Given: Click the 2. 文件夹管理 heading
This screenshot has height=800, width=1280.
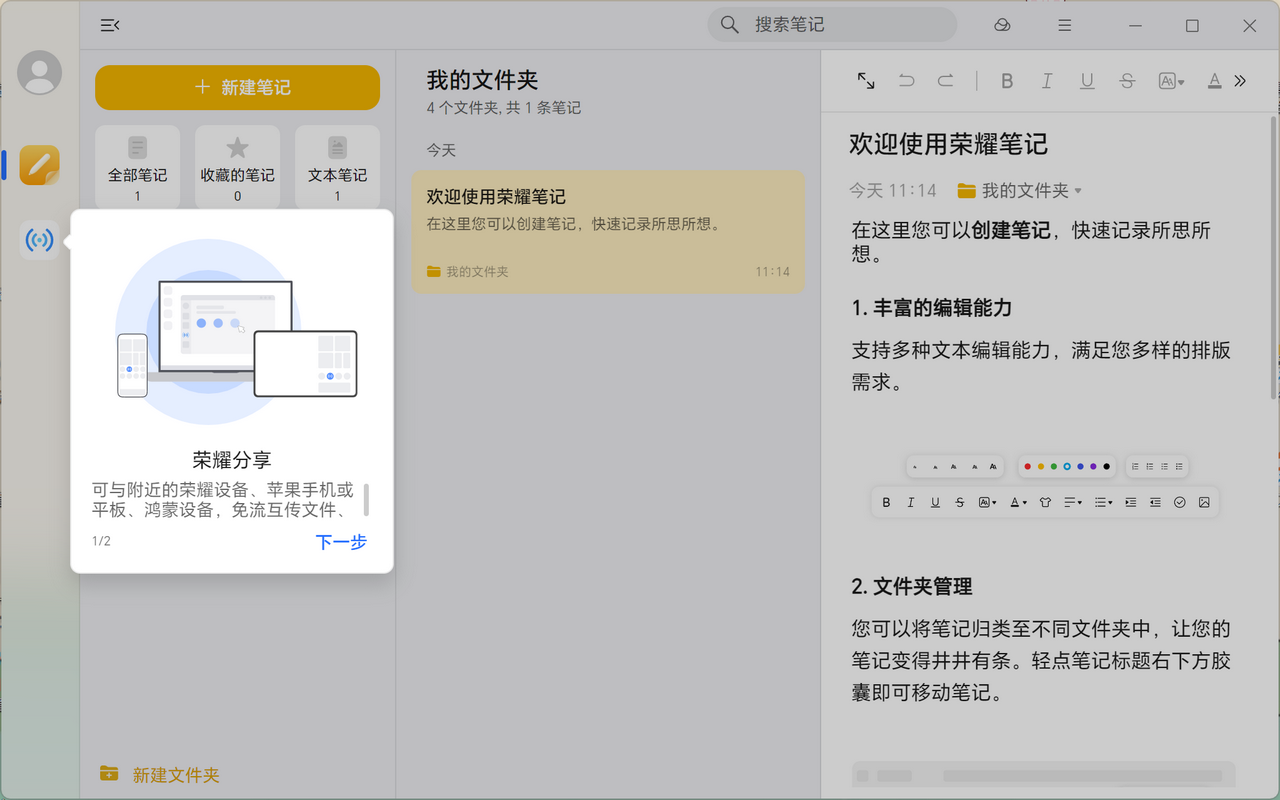Looking at the screenshot, I should pyautogui.click(x=912, y=586).
